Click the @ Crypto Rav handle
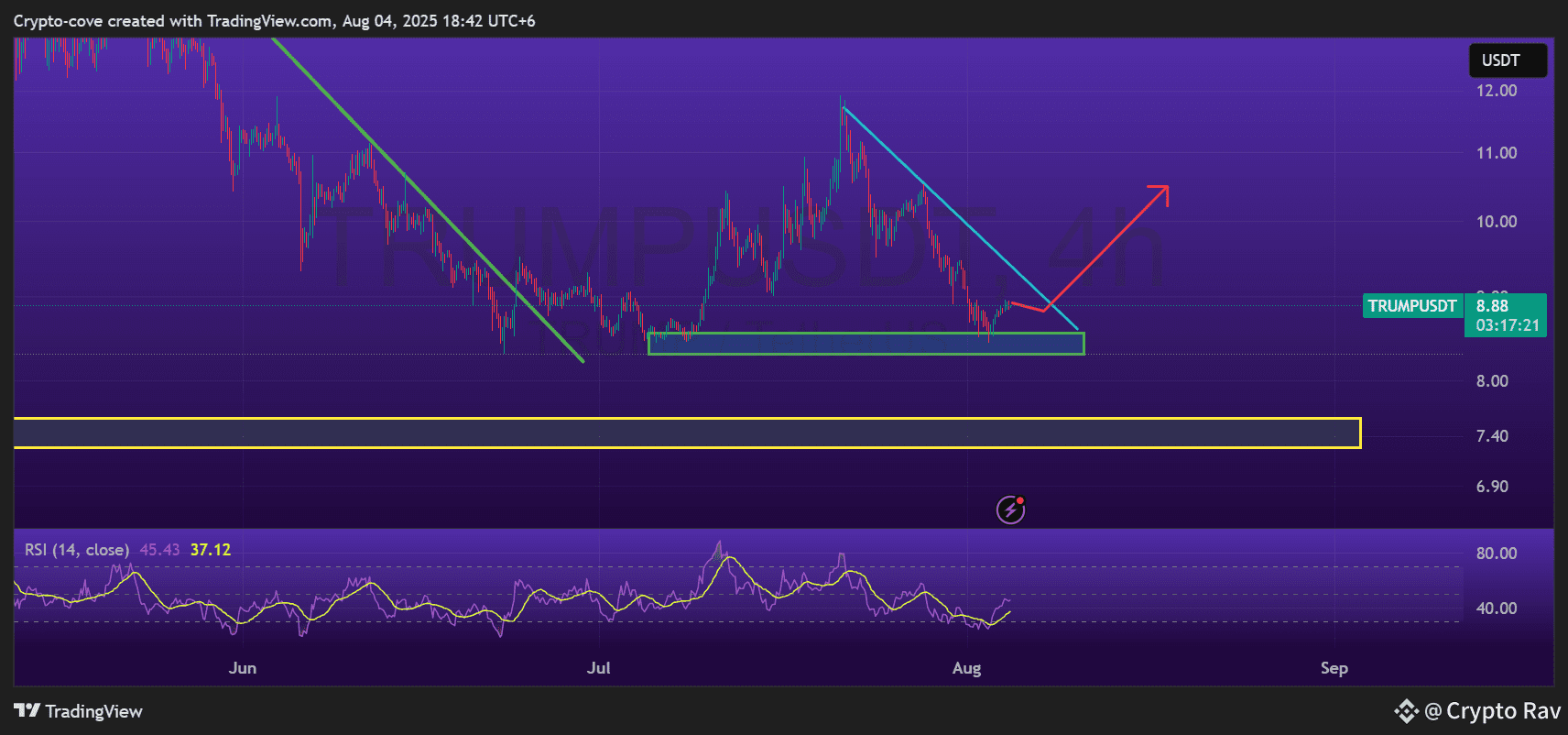Image resolution: width=1568 pixels, height=735 pixels. (x=1492, y=711)
